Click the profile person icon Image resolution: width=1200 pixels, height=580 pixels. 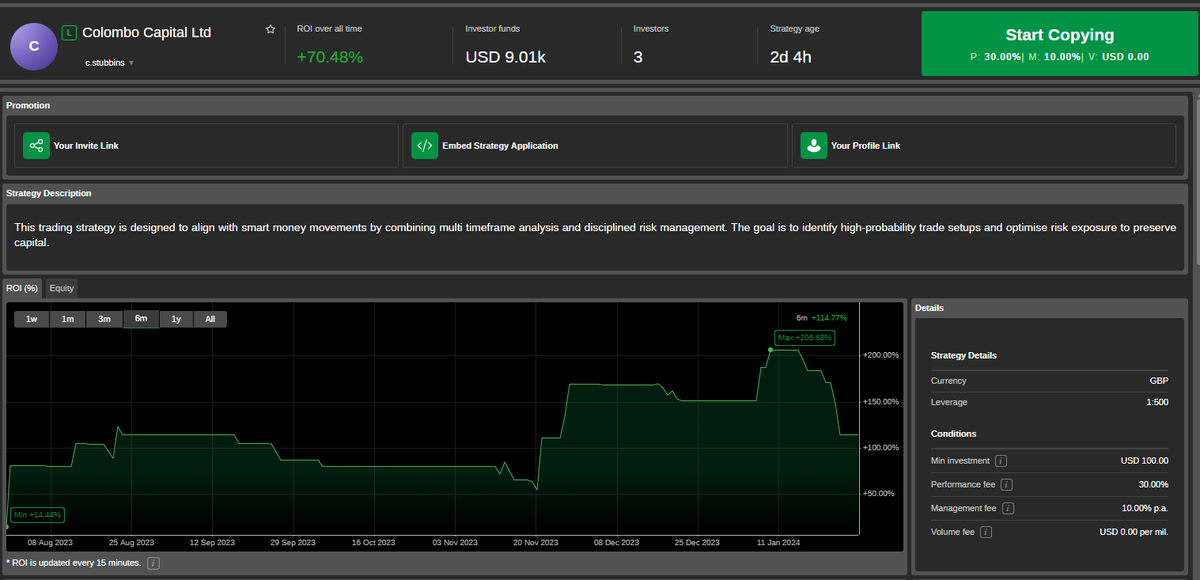click(x=813, y=146)
